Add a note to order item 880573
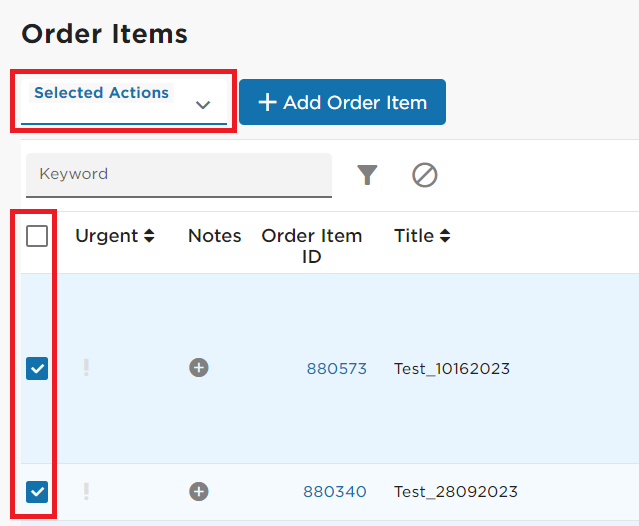This screenshot has width=639, height=526. pyautogui.click(x=199, y=368)
